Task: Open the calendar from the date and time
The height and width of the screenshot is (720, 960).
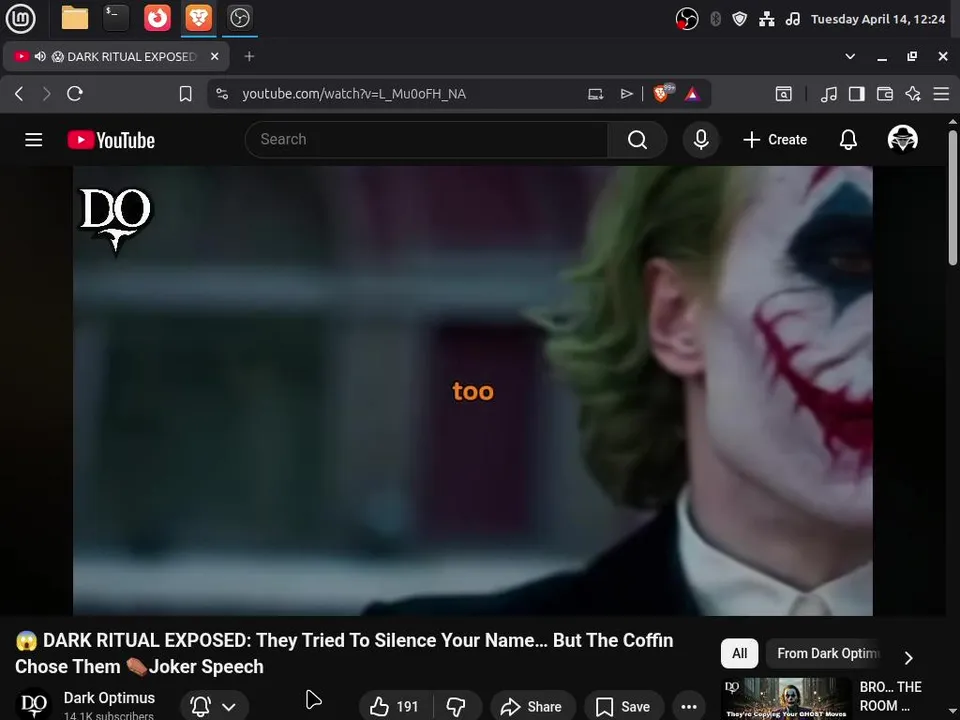Action: 878,19
